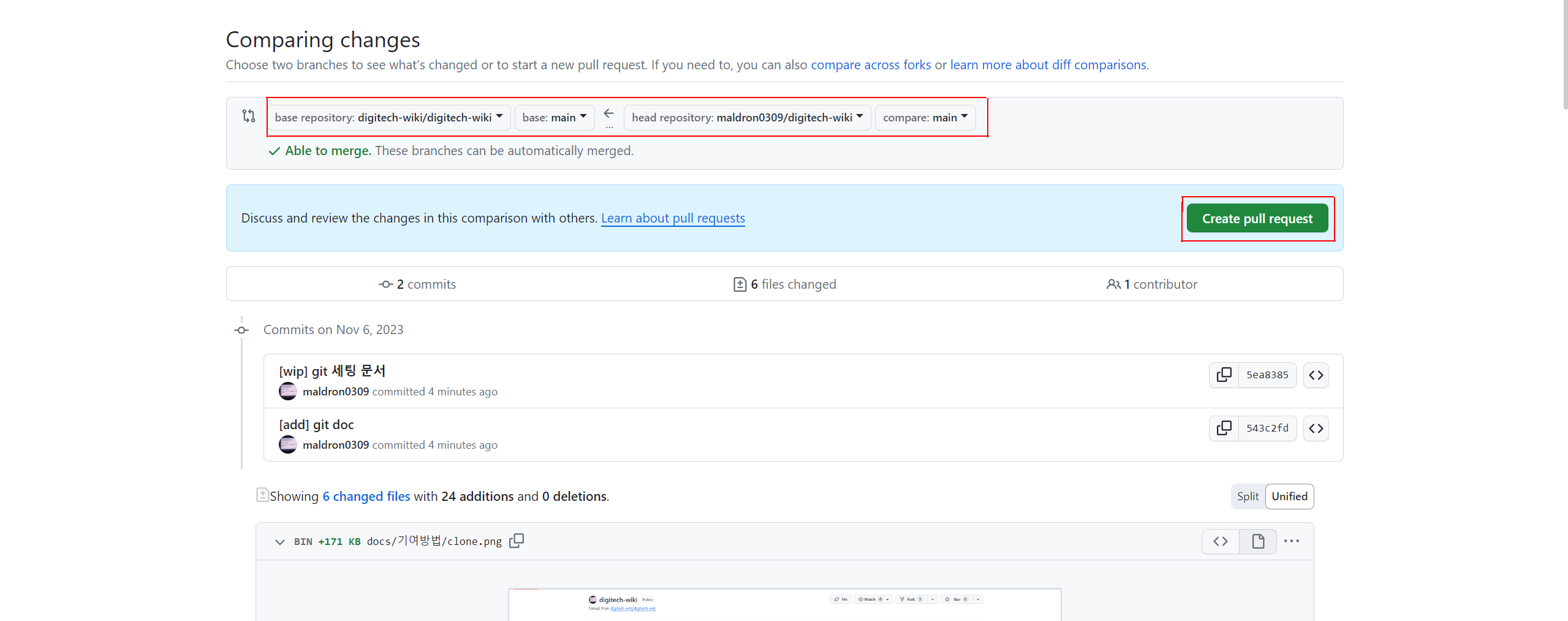The image size is (1568, 621).
Task: Show source diff for clone.png
Action: [x=1220, y=541]
